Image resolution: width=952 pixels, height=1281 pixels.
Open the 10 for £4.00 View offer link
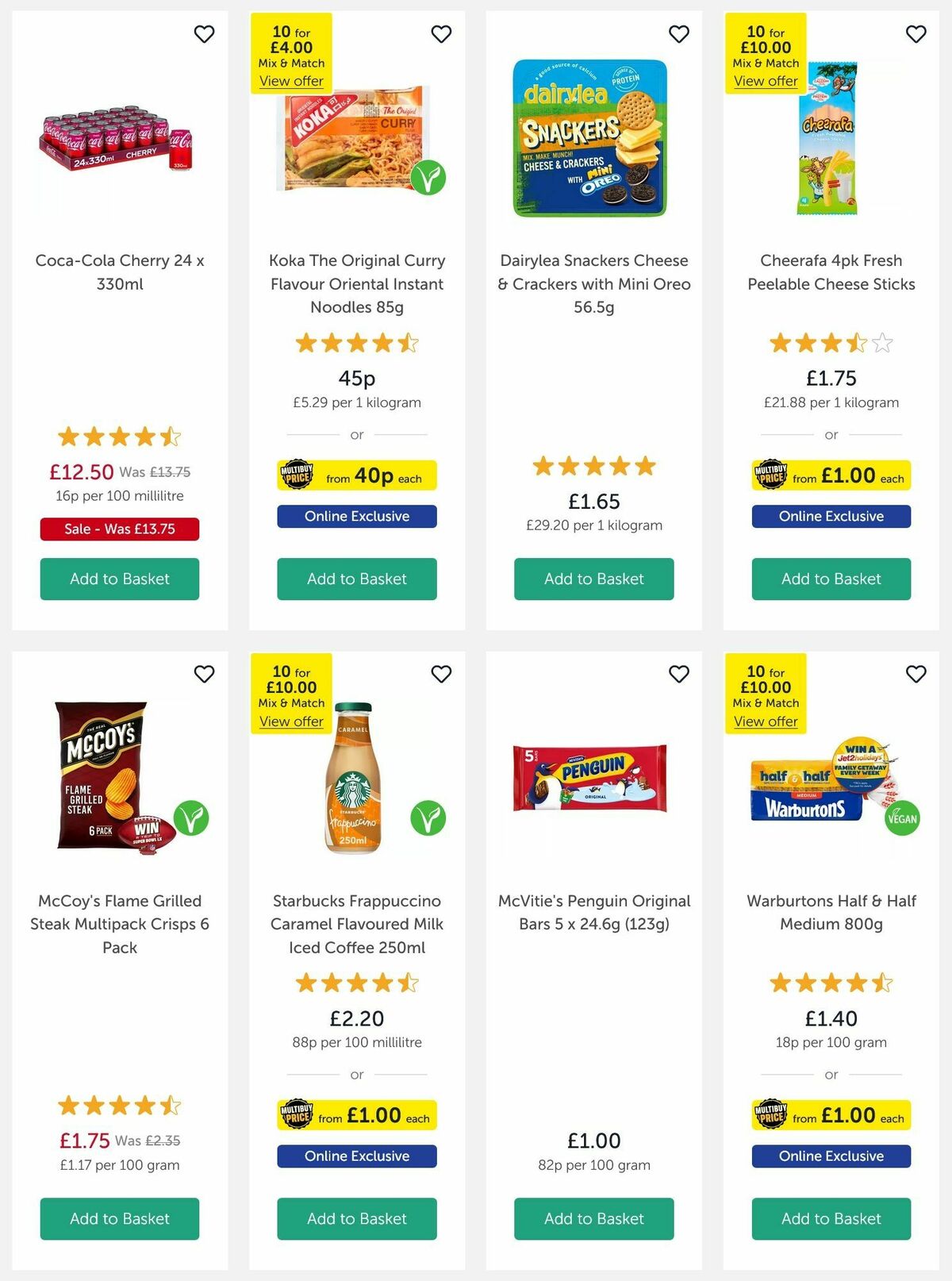tap(290, 81)
